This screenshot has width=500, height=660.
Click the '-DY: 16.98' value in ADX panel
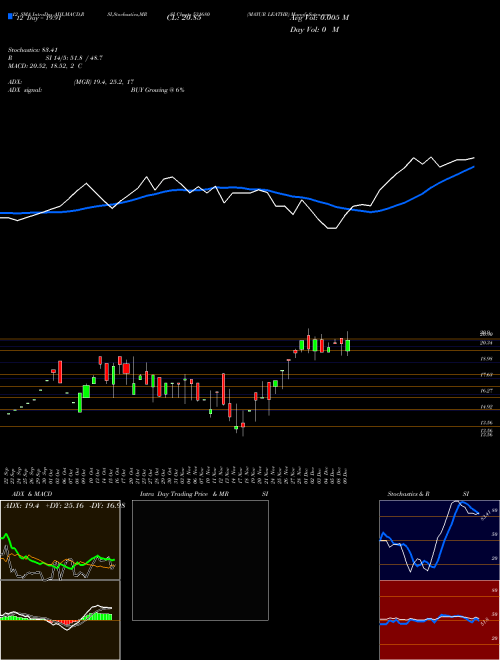pyautogui.click(x=106, y=506)
